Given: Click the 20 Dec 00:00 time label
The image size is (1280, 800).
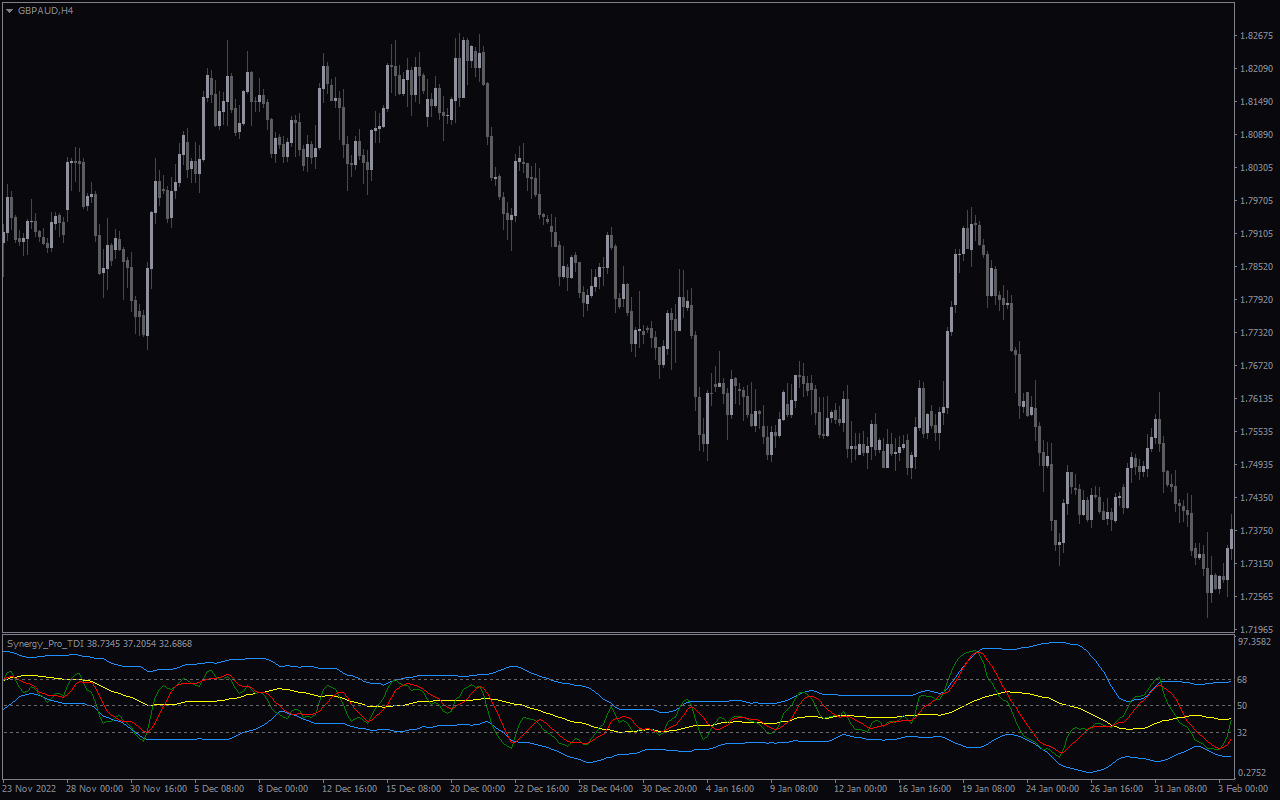Looking at the screenshot, I should click(478, 789).
